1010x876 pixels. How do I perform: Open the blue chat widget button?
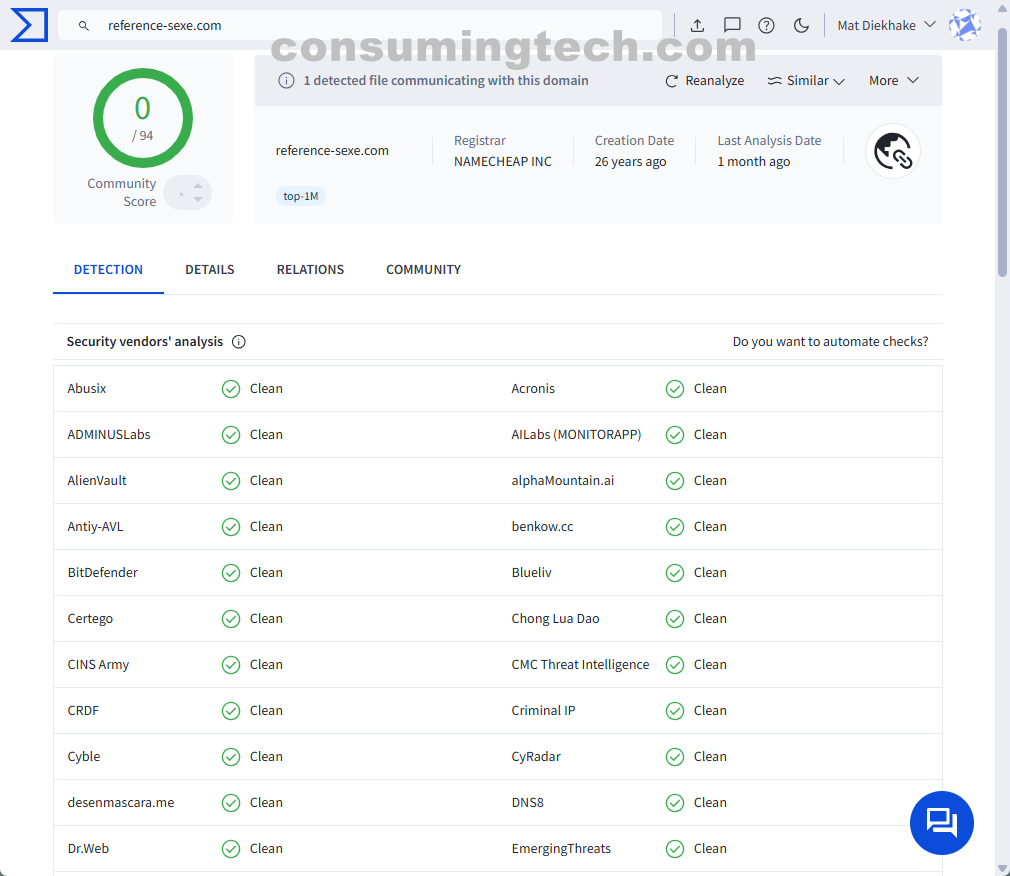[x=941, y=822]
